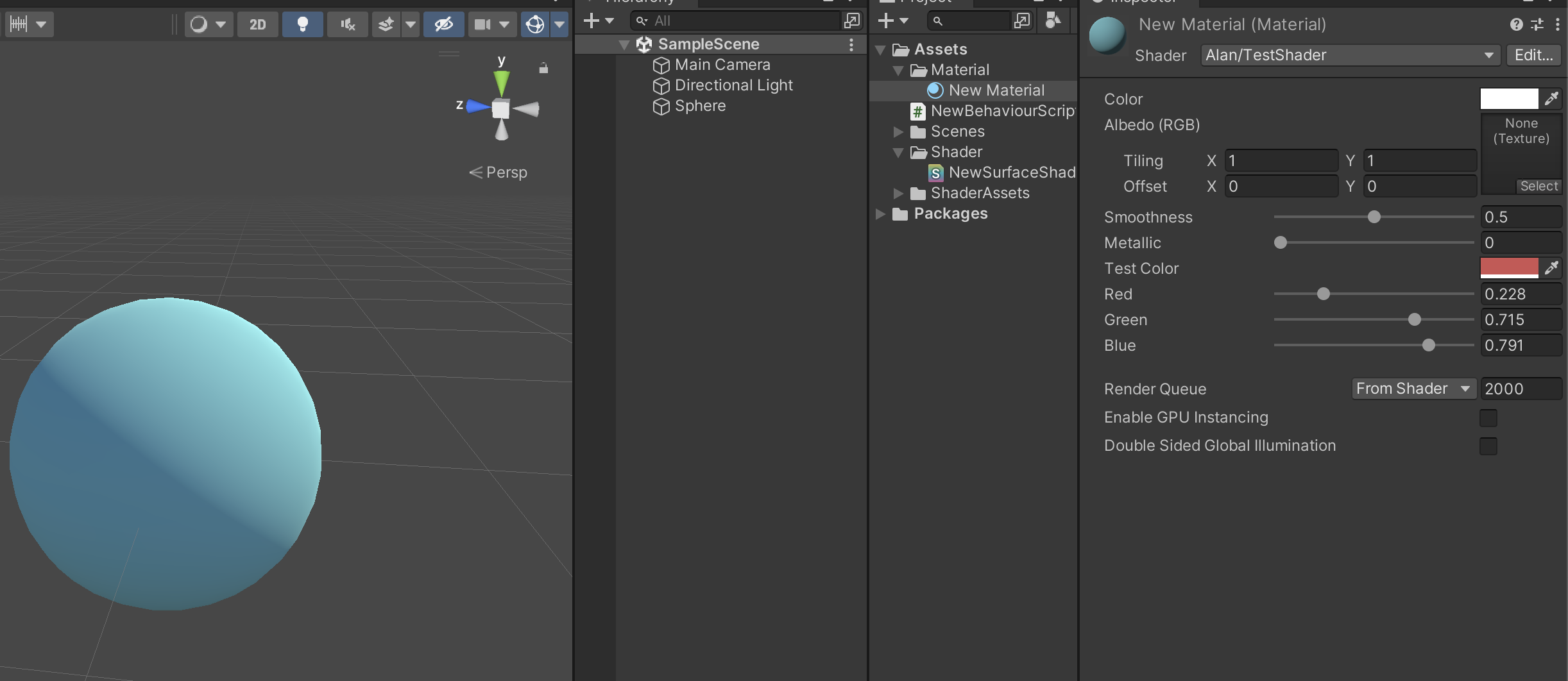
Task: Click the center cube of orientation gizmo
Action: click(x=501, y=109)
